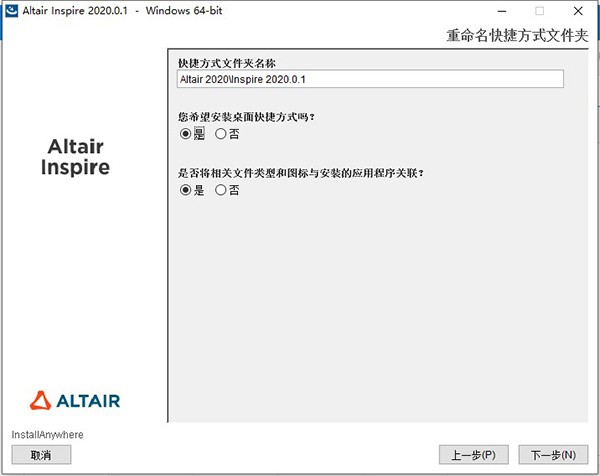Choose 否 for file type association

pos(221,190)
